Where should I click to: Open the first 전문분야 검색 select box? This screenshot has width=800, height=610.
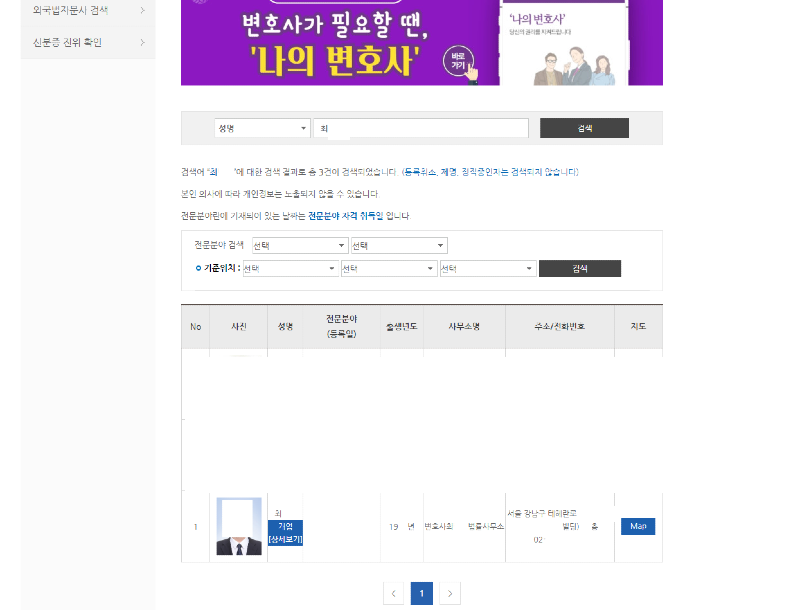(x=298, y=244)
